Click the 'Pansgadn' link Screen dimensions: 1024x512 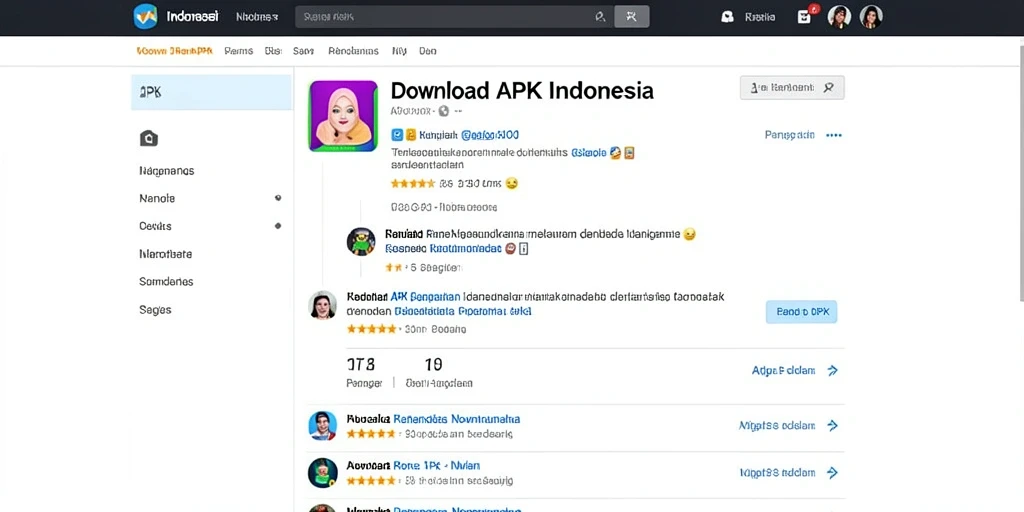click(x=790, y=135)
